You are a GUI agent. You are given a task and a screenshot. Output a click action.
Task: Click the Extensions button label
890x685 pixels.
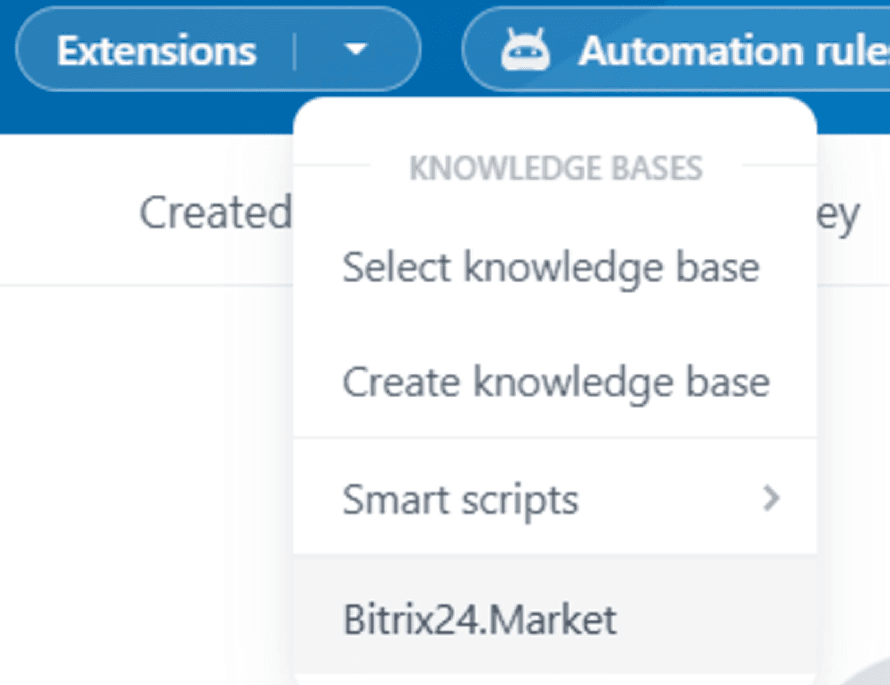click(156, 48)
